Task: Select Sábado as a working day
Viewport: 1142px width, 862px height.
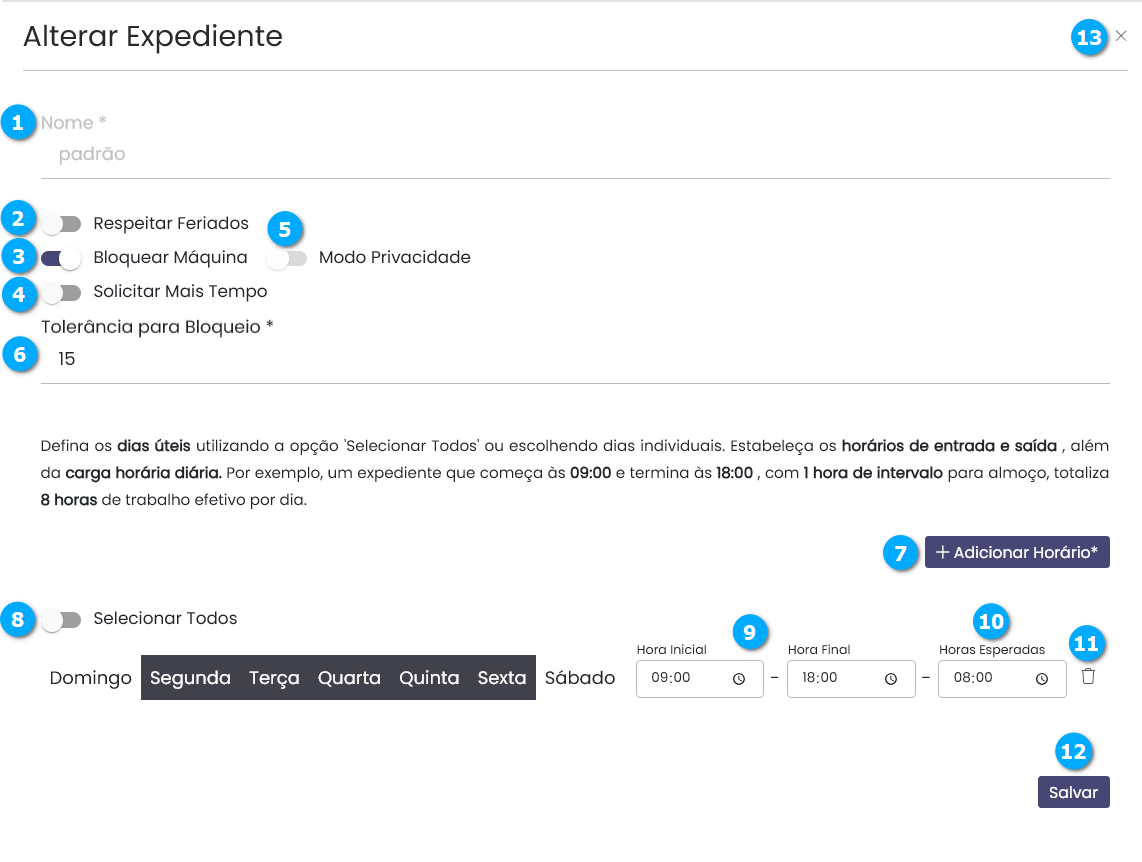Action: click(x=580, y=678)
